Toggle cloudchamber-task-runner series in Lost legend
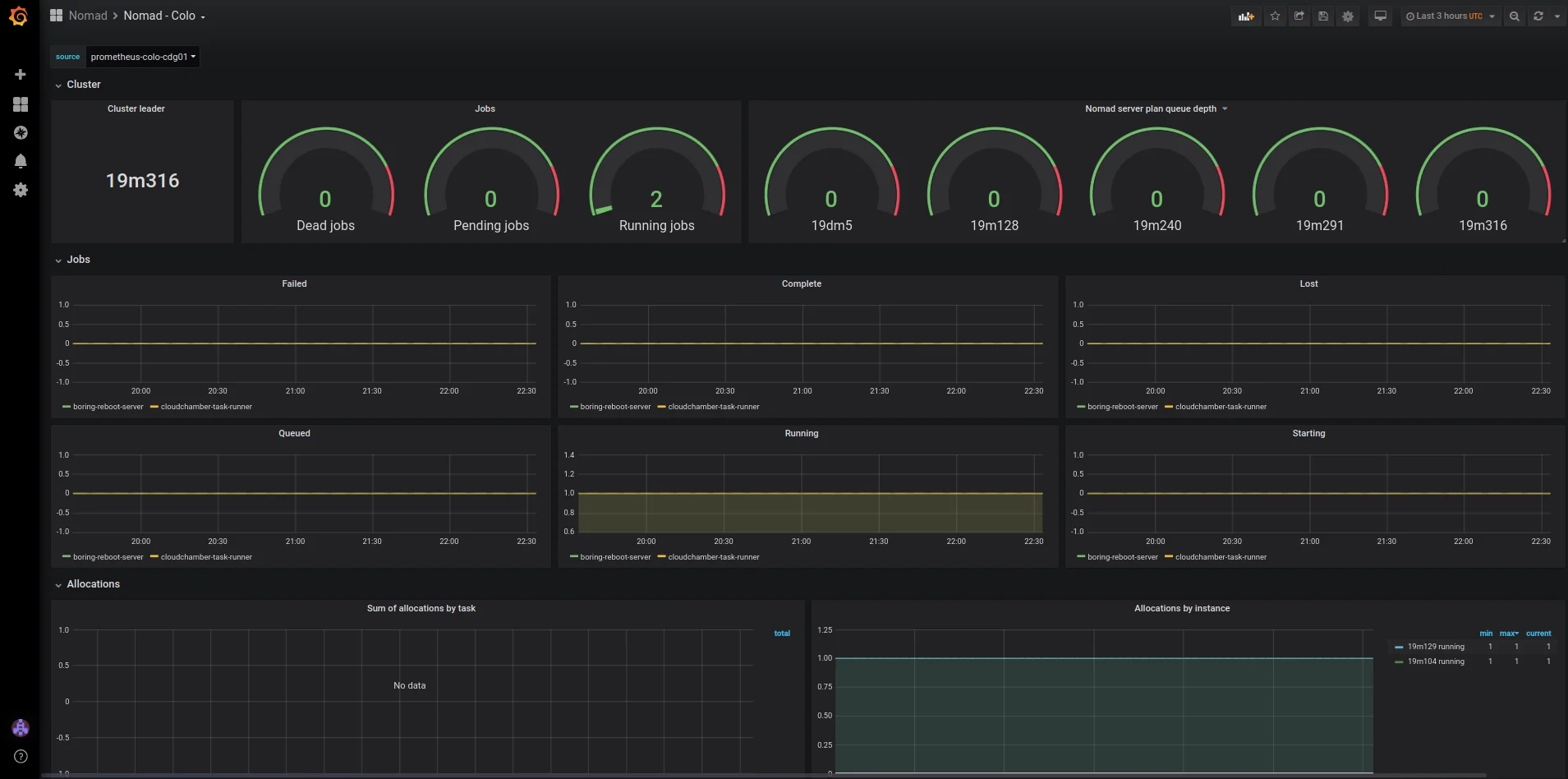 pyautogui.click(x=1221, y=407)
